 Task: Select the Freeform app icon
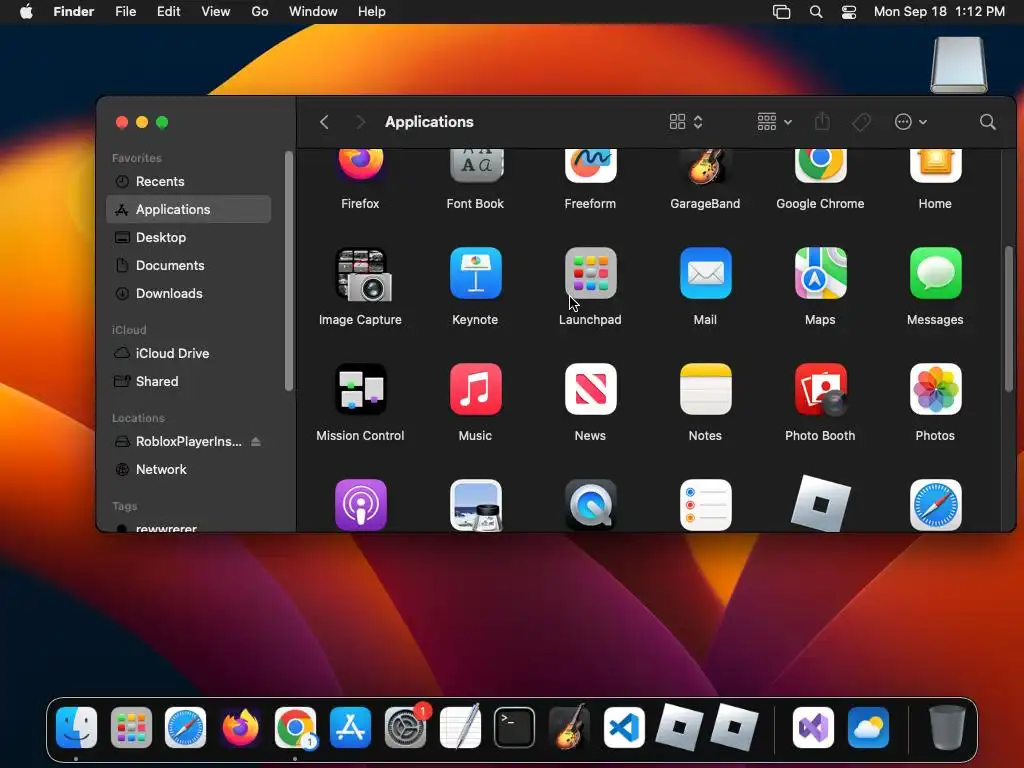[x=590, y=166]
